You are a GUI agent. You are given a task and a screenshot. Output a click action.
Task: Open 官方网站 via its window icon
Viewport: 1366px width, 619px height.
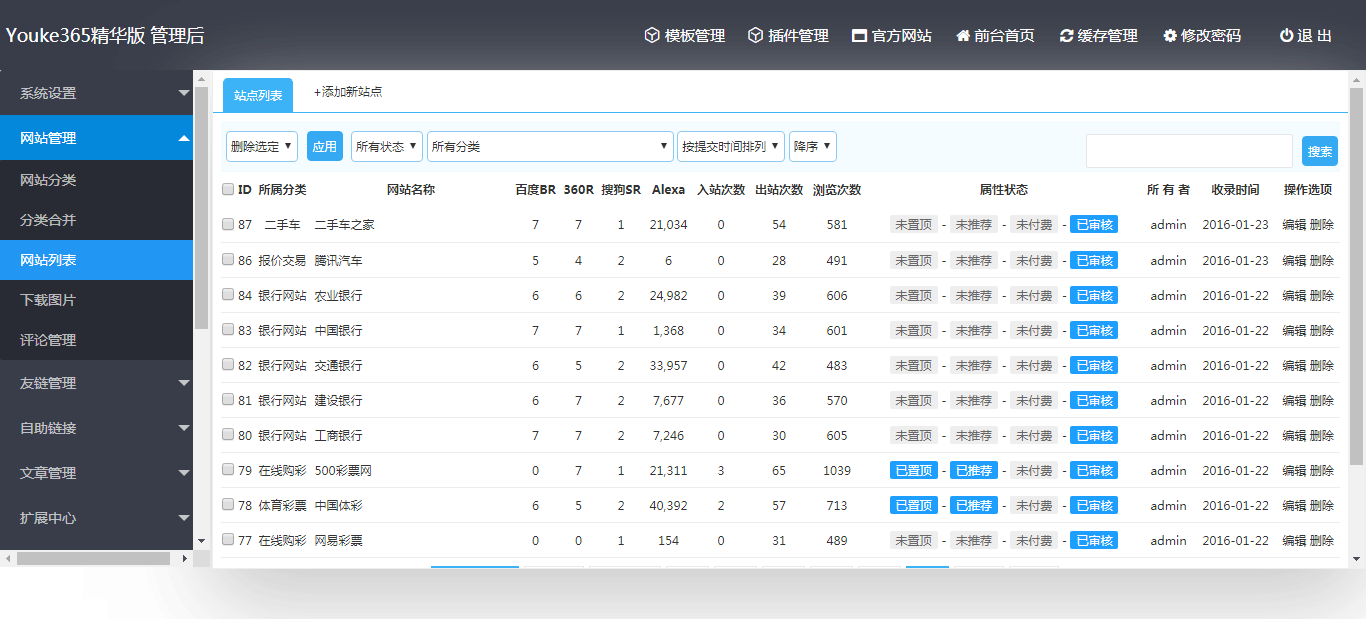[859, 36]
